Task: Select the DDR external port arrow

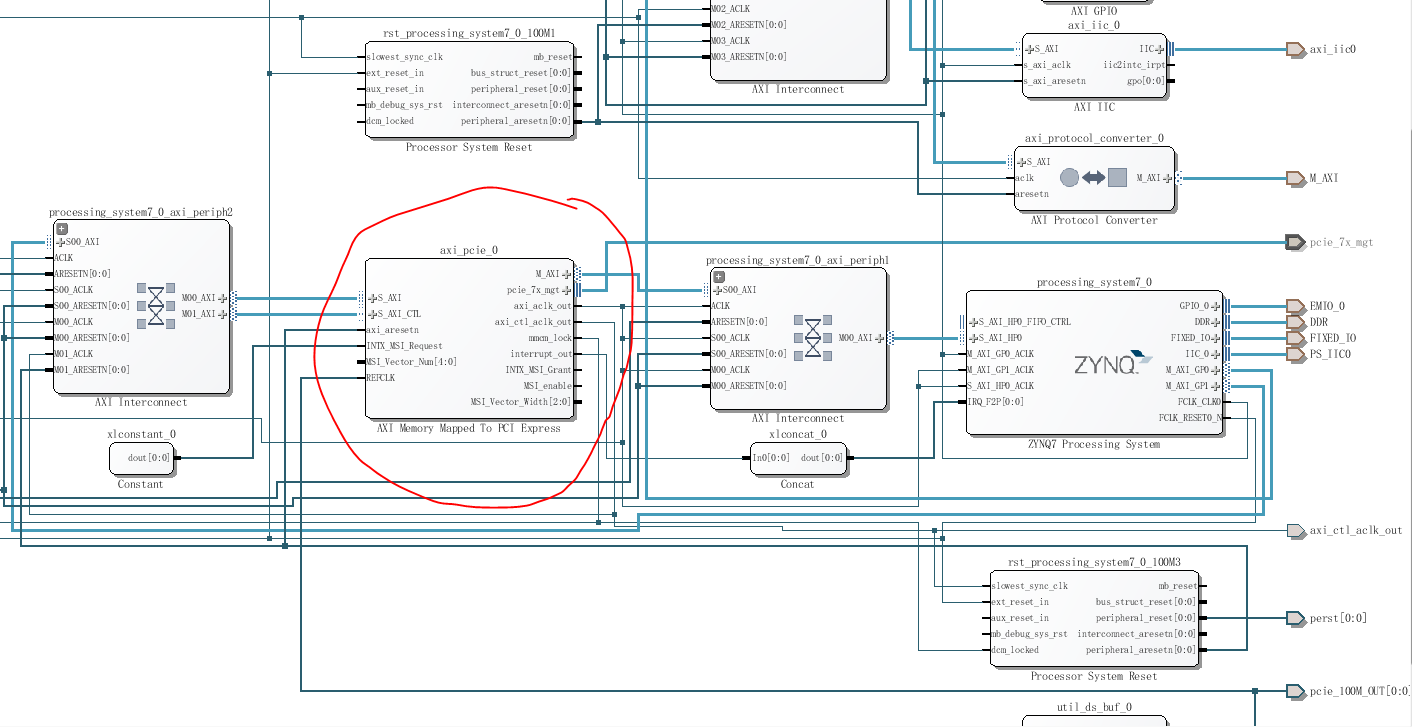Action: pos(1297,322)
